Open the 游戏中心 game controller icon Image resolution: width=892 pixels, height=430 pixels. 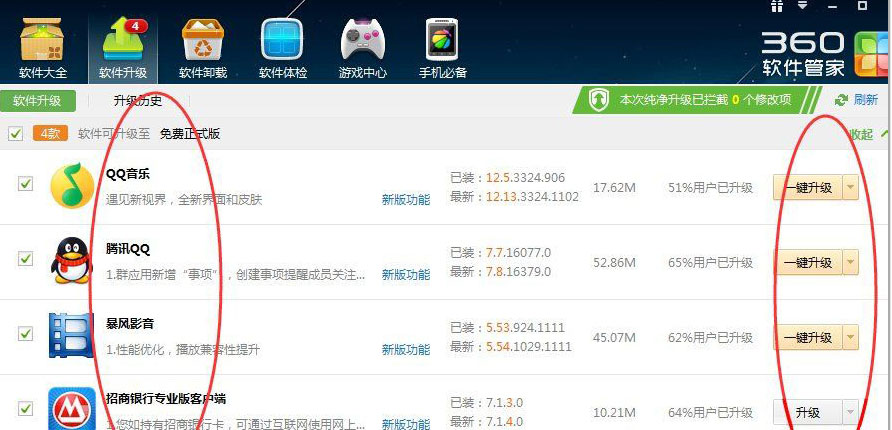tap(362, 39)
